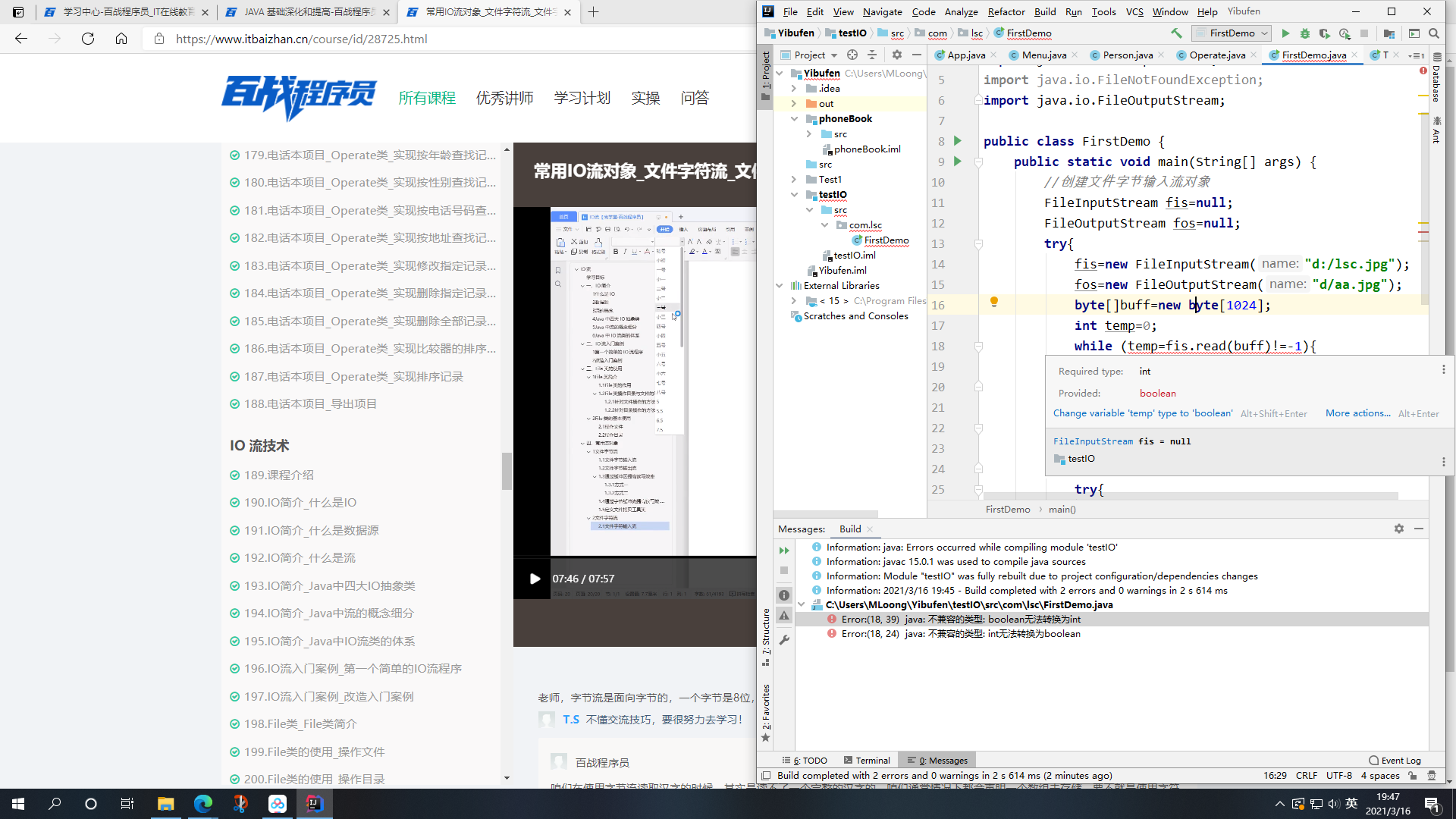The image size is (1456, 819).
Task: Open the FirstDemo run configuration dropdown
Action: 1232,33
